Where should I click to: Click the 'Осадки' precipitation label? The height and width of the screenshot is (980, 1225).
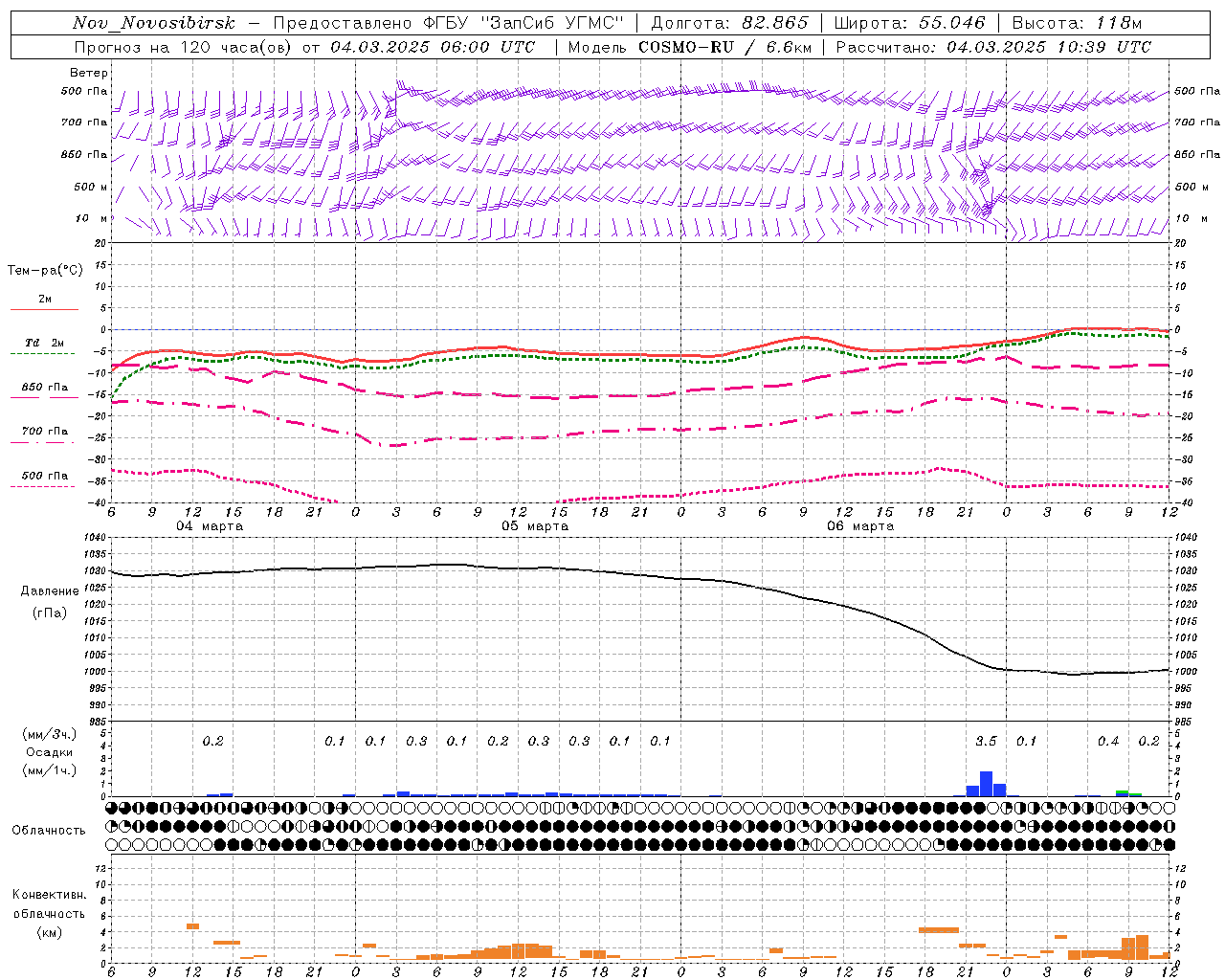pyautogui.click(x=50, y=752)
